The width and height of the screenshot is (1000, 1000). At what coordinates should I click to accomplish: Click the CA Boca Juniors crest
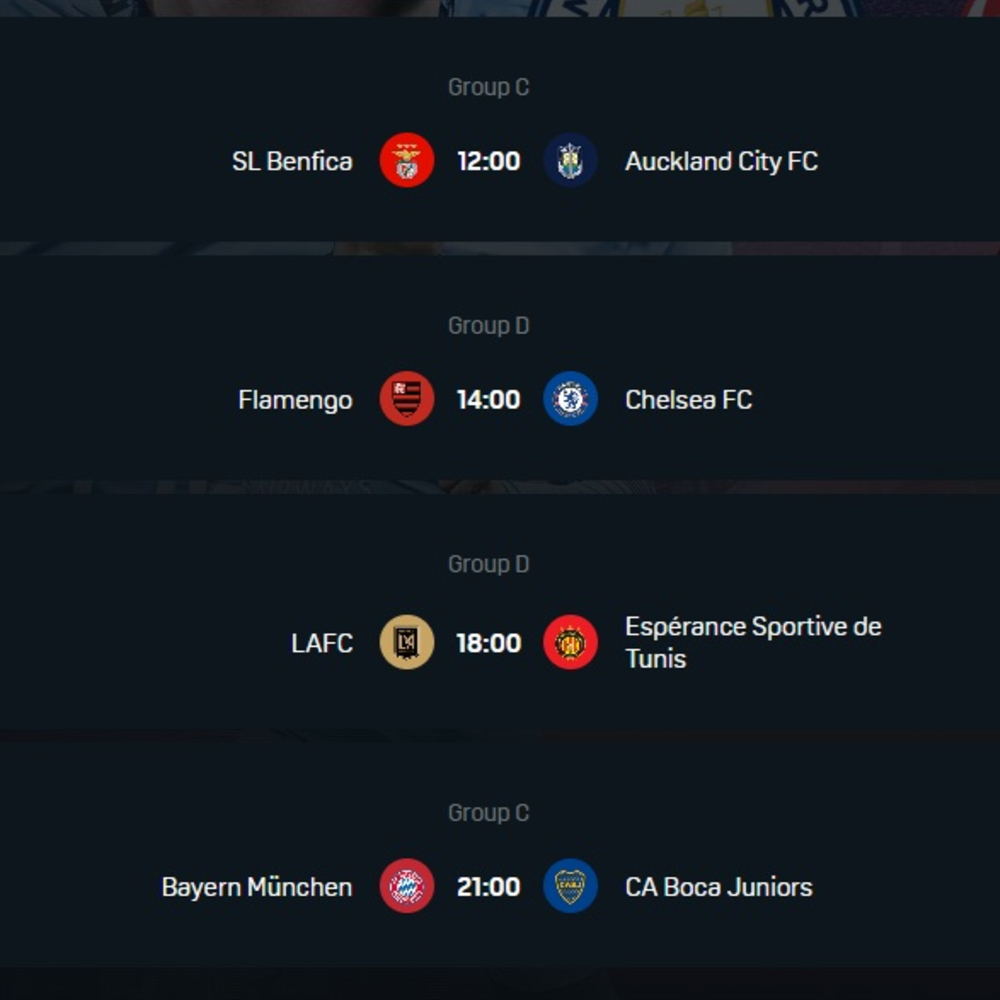click(570, 886)
